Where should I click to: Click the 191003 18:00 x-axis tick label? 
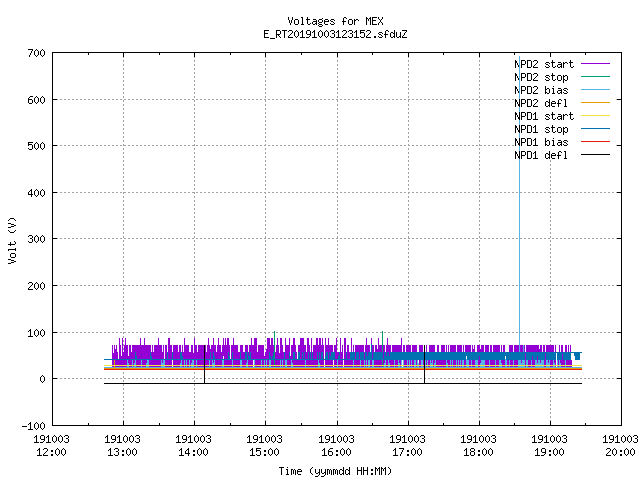pyautogui.click(x=478, y=446)
